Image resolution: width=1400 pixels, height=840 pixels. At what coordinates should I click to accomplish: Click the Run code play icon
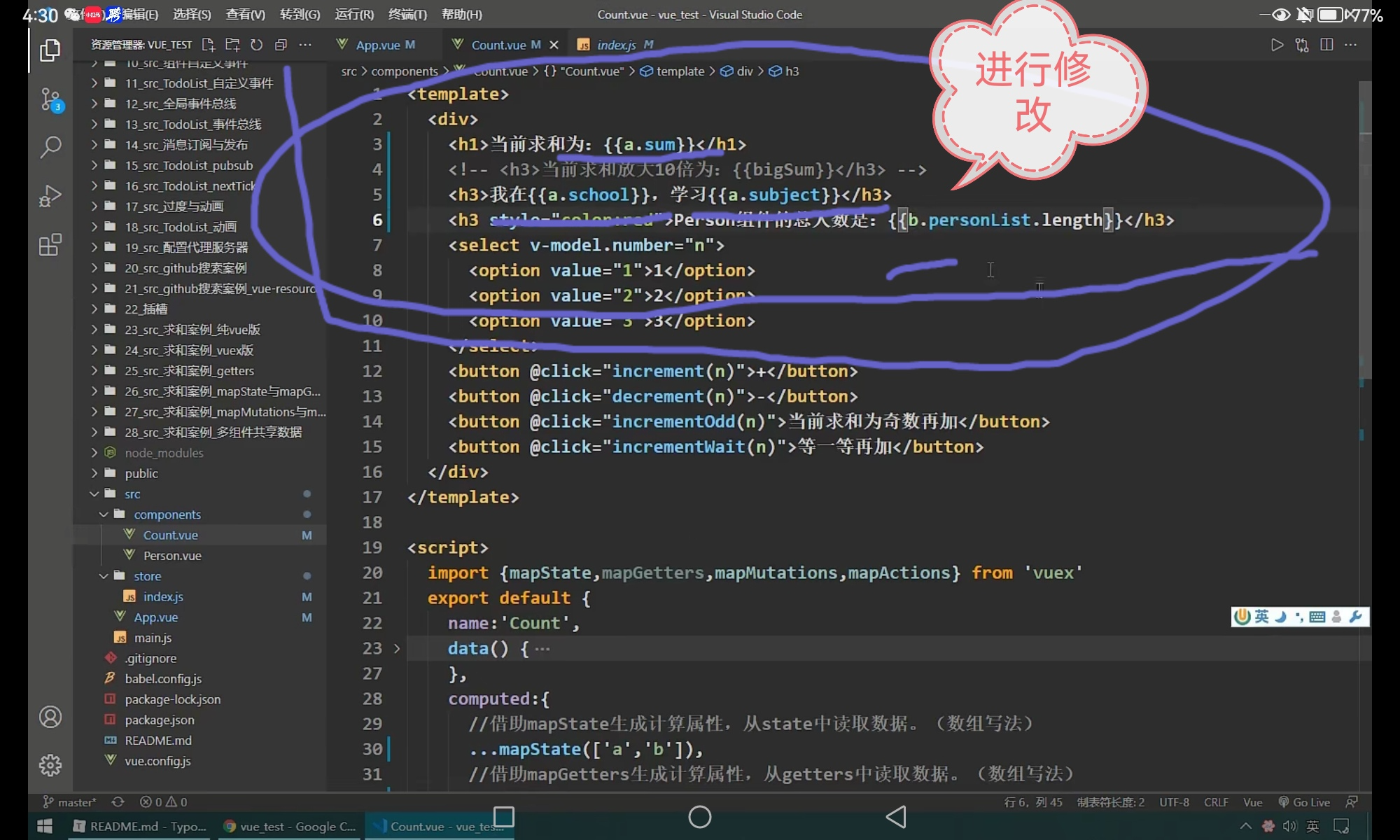[1277, 45]
